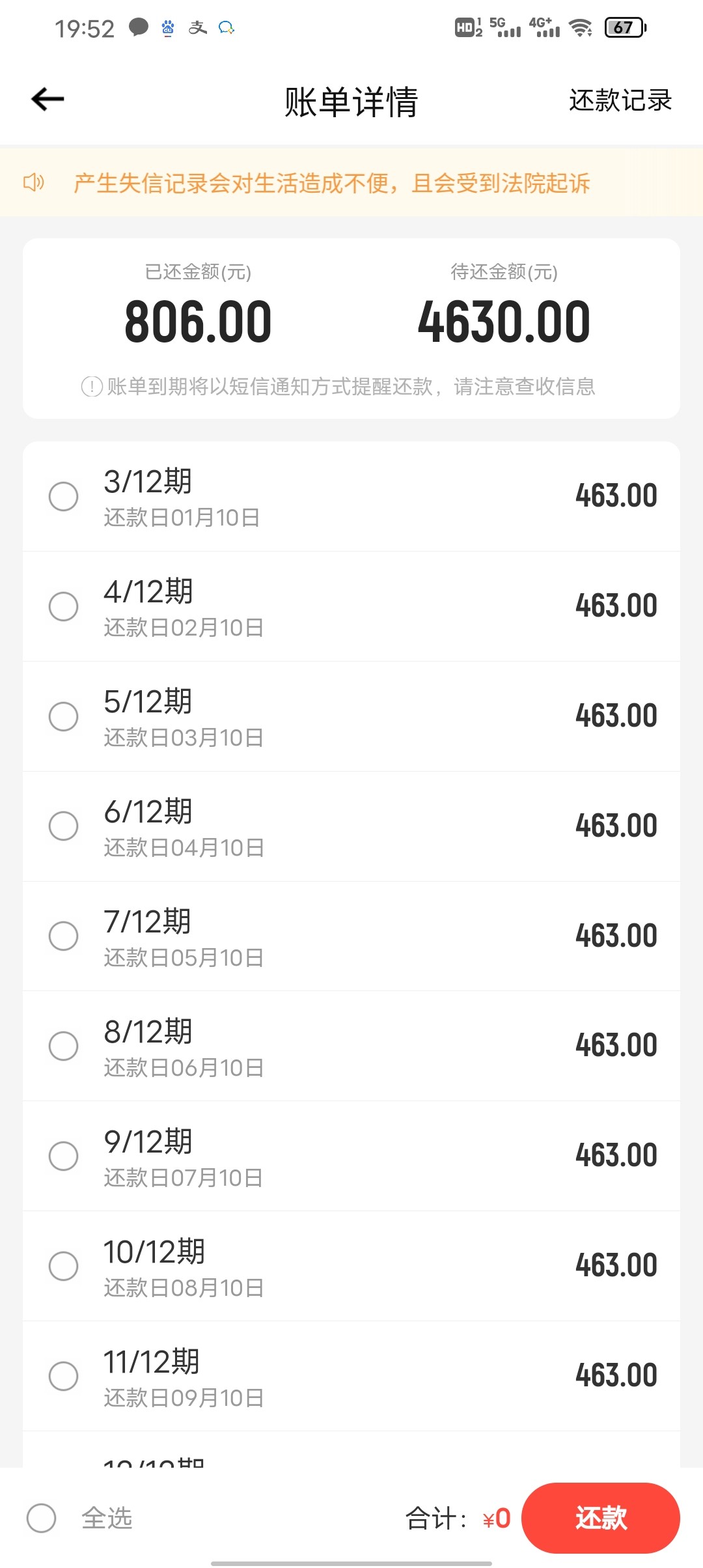The height and width of the screenshot is (1568, 703).
Task: Select the 8/12期 installment radio button
Action: (x=64, y=1046)
